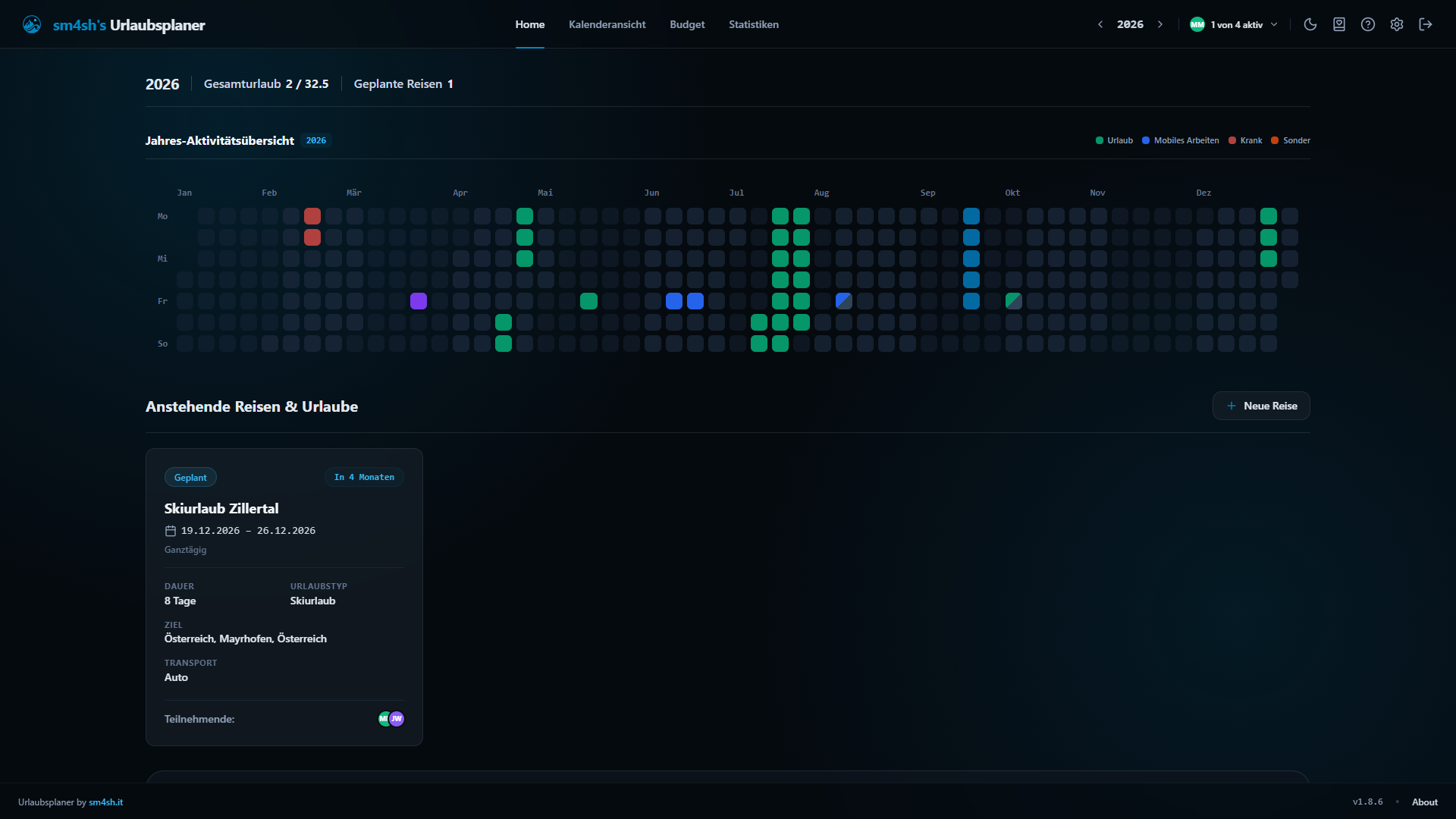Open the Budget tab

[x=687, y=24]
